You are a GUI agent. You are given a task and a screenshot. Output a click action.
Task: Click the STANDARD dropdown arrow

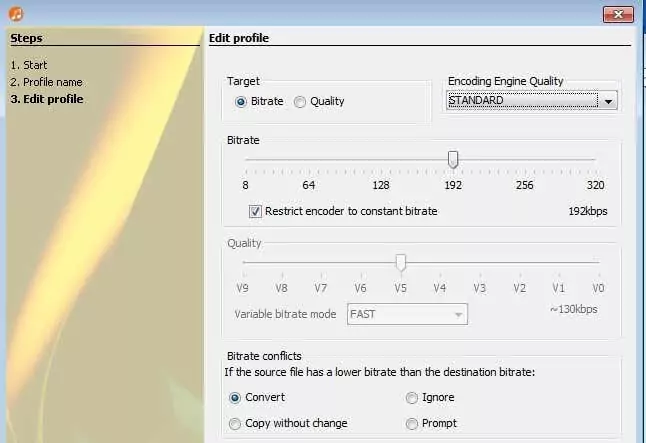(607, 101)
